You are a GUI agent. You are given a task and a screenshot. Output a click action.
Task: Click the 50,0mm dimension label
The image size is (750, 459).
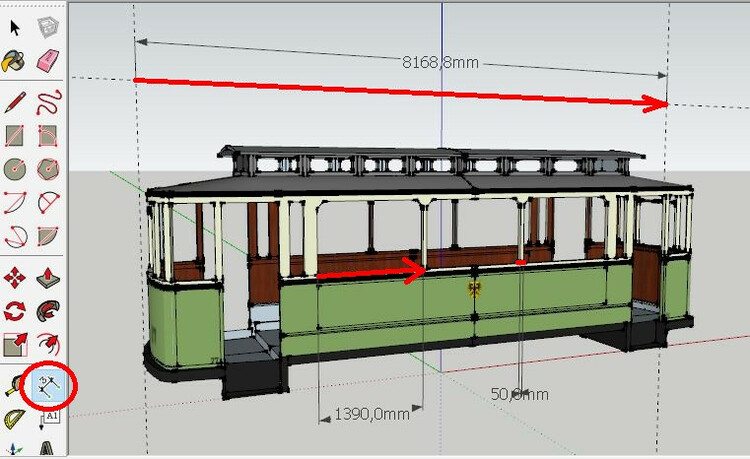(519, 394)
